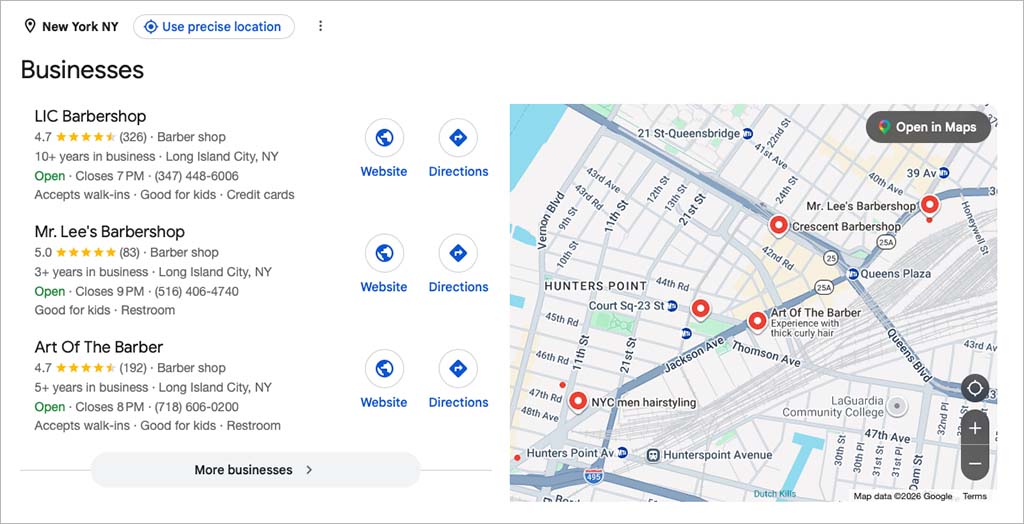Click Mr. Lee's Barbershop 5.0 star rating

[x=86, y=252]
